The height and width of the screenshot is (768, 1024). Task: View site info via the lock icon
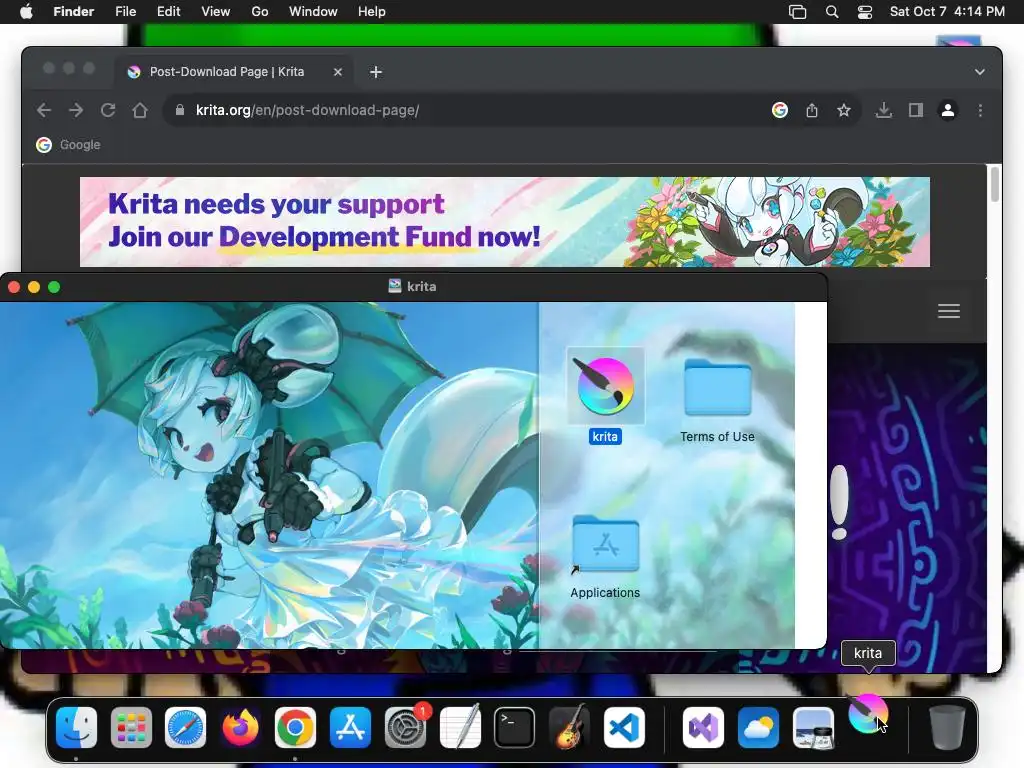(180, 110)
